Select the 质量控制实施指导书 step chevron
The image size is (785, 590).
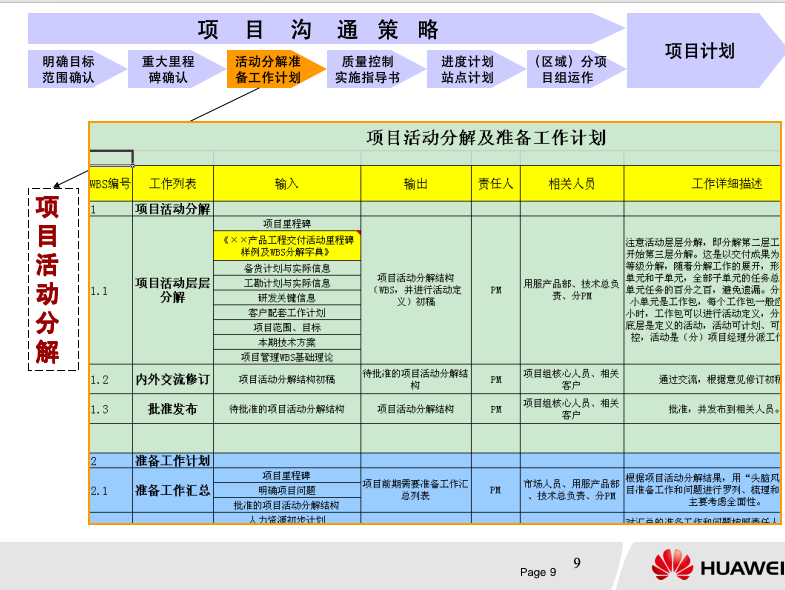pos(376,69)
